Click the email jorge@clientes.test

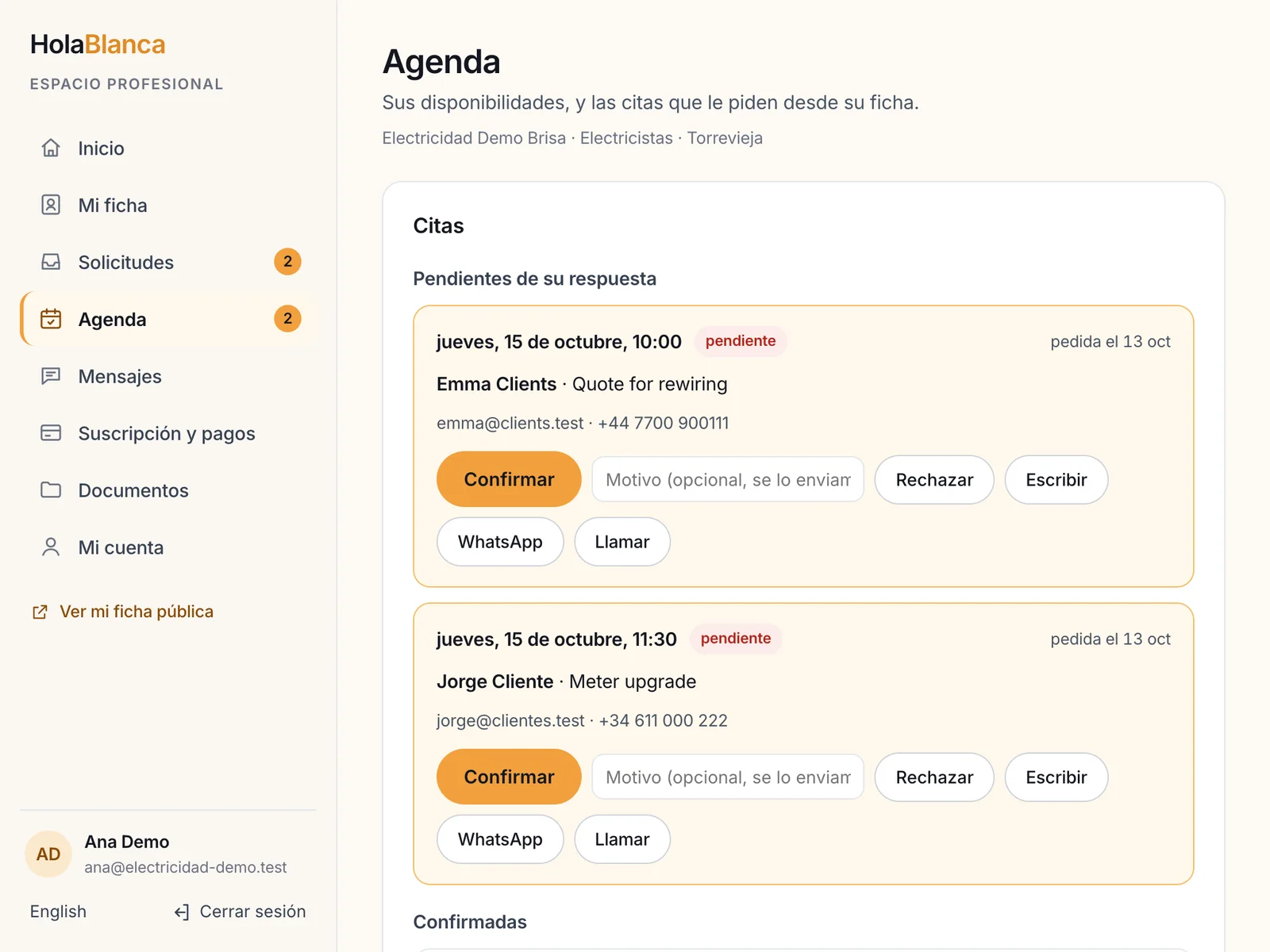coord(510,720)
